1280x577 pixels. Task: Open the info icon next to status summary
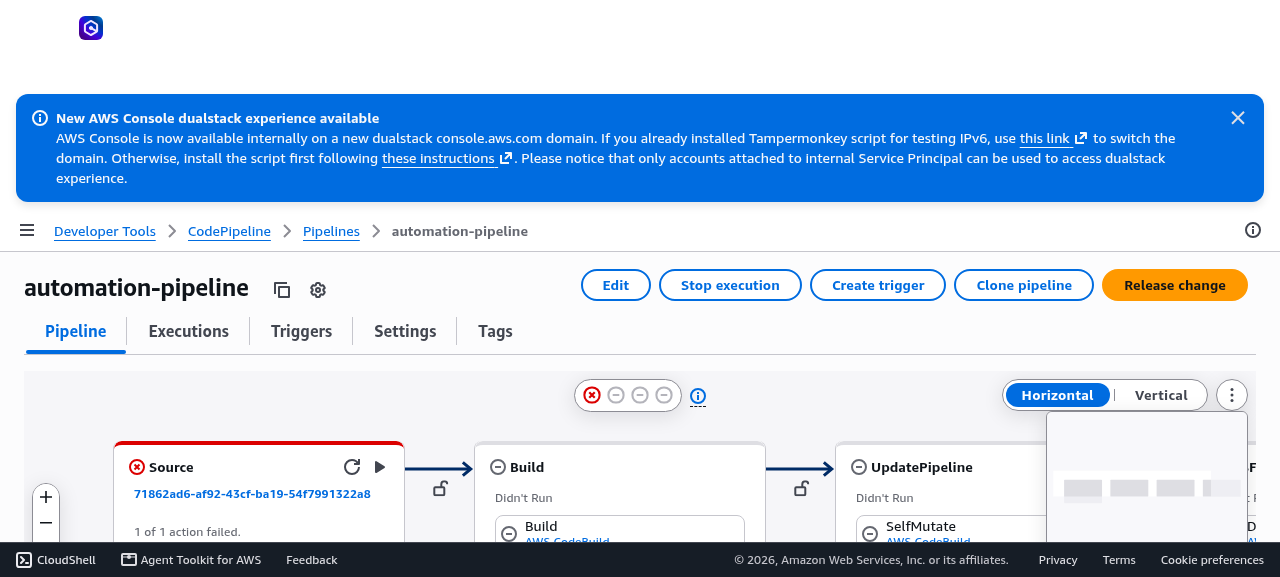pos(698,396)
